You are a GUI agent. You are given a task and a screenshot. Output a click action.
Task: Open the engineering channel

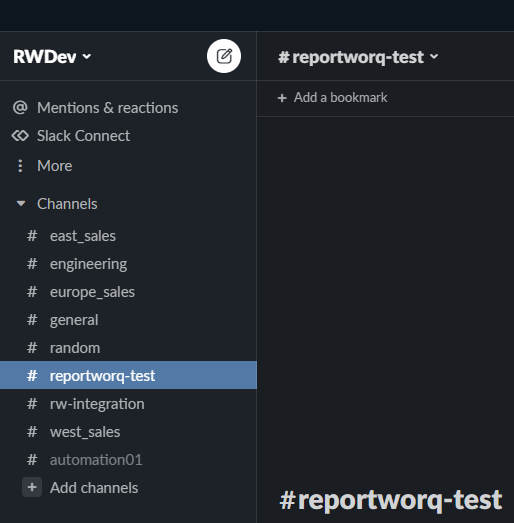click(128, 264)
